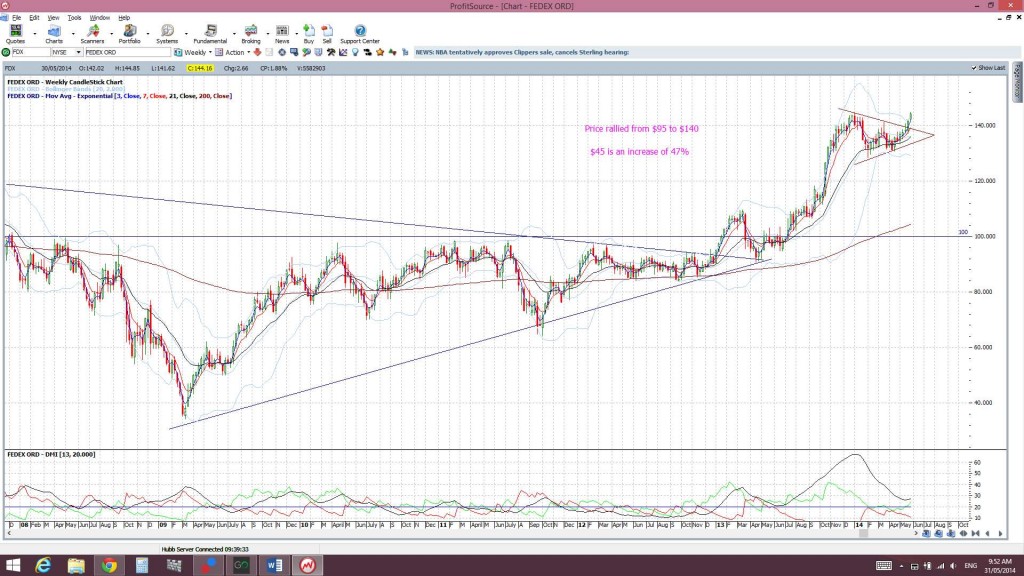Step chart left with bottom left-triangle button
This screenshot has width=1024, height=576.
click(x=987, y=534)
